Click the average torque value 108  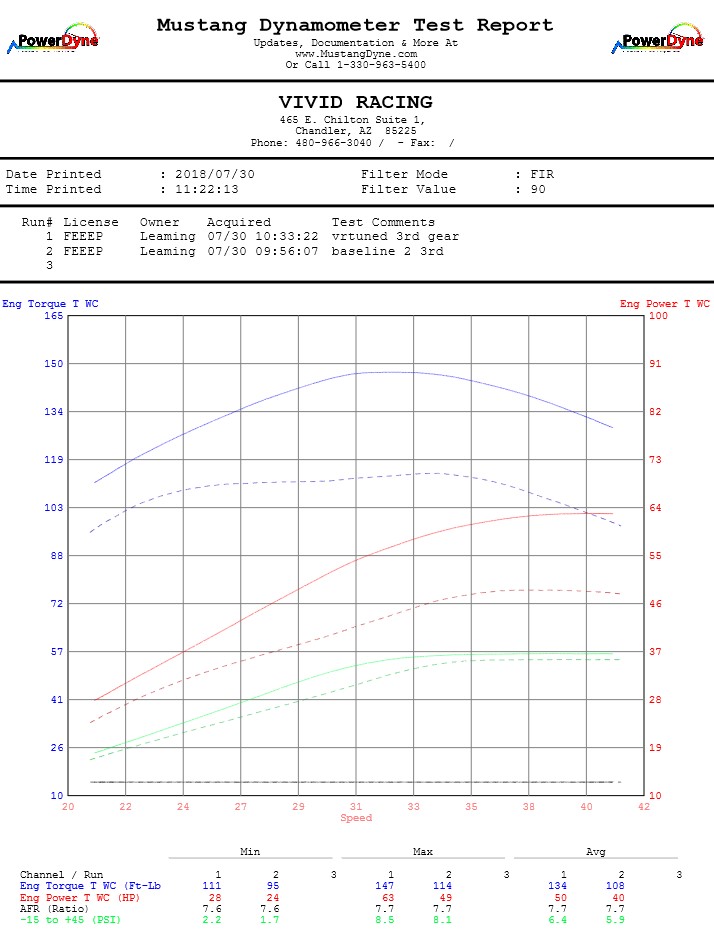click(615, 886)
